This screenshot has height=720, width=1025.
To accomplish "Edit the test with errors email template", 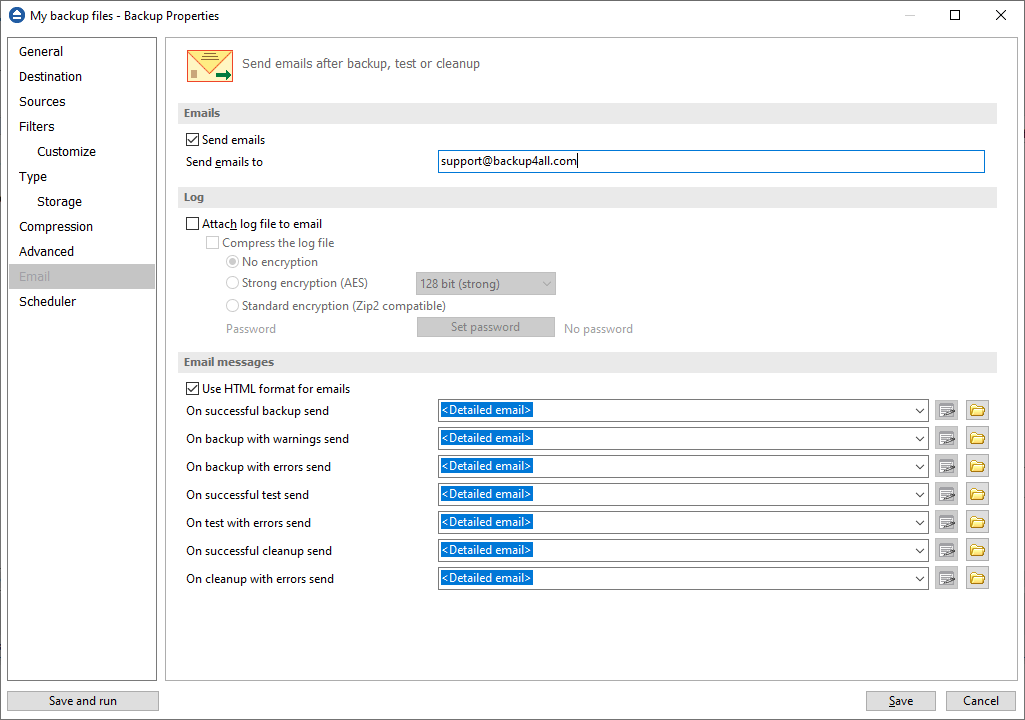I will coord(946,522).
